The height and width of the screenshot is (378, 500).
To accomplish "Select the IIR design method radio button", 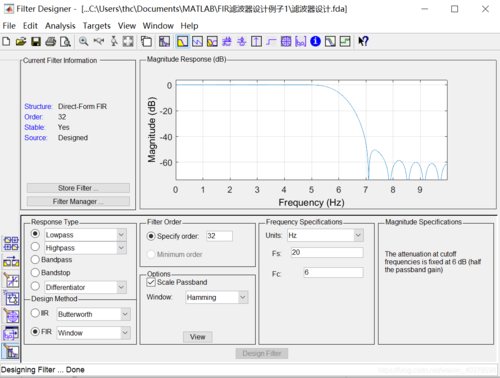I will tap(35, 313).
